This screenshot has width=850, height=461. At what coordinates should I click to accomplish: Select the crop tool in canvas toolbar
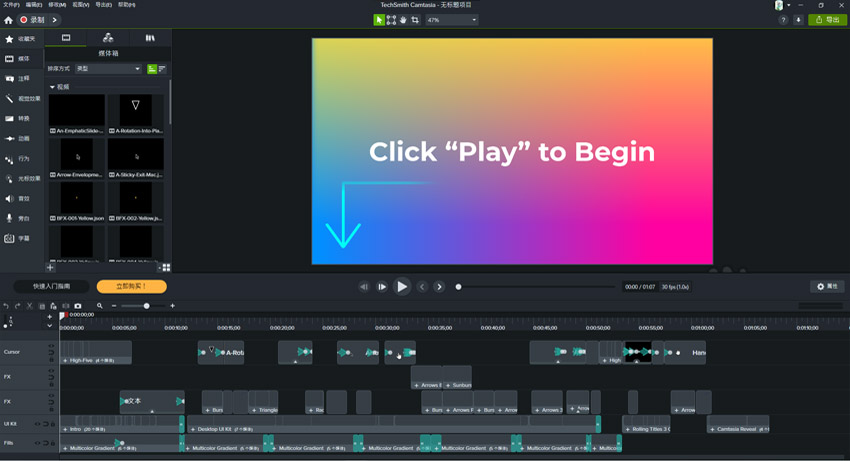pos(415,20)
